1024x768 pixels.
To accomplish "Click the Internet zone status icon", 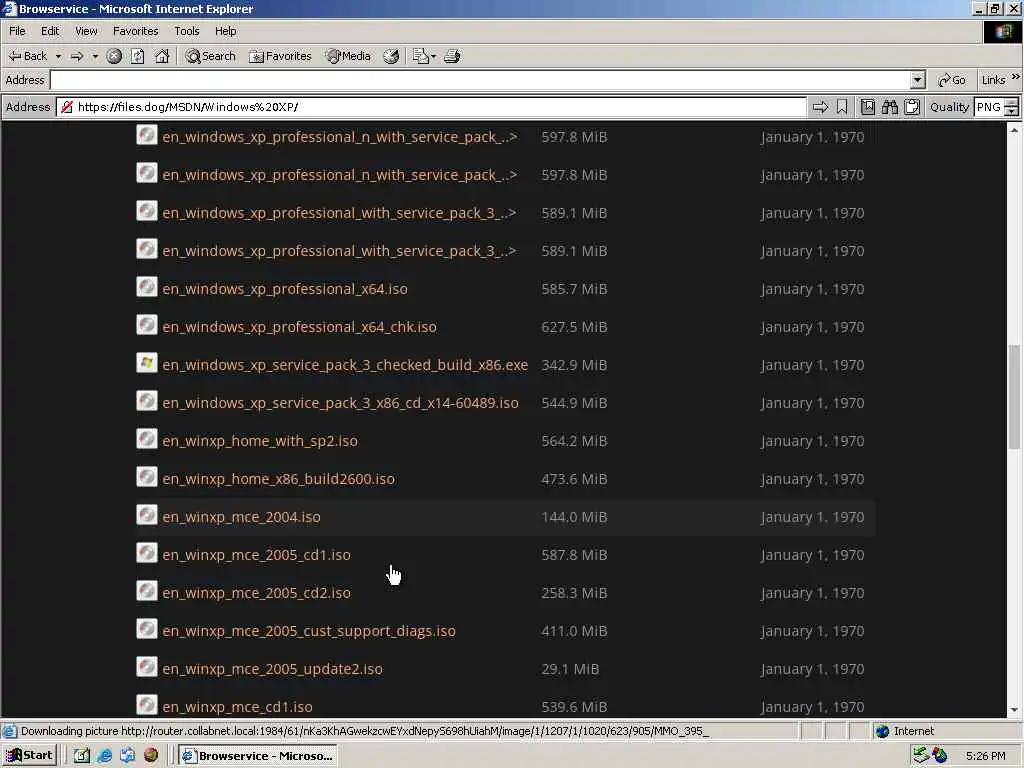I will tap(882, 731).
